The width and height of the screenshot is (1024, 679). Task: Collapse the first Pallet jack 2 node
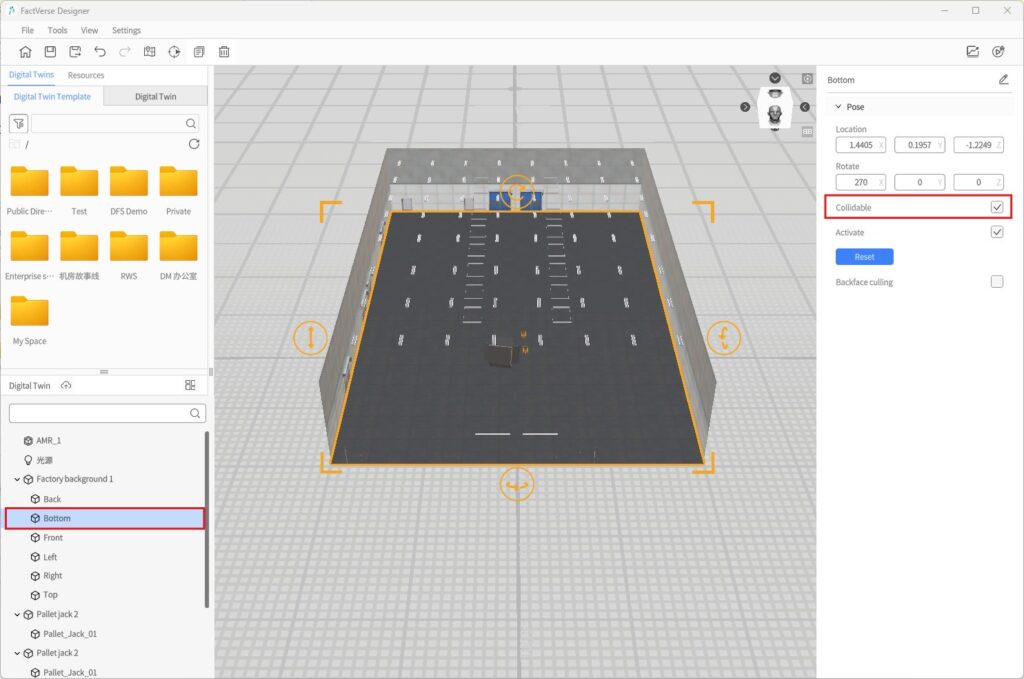[x=17, y=614]
